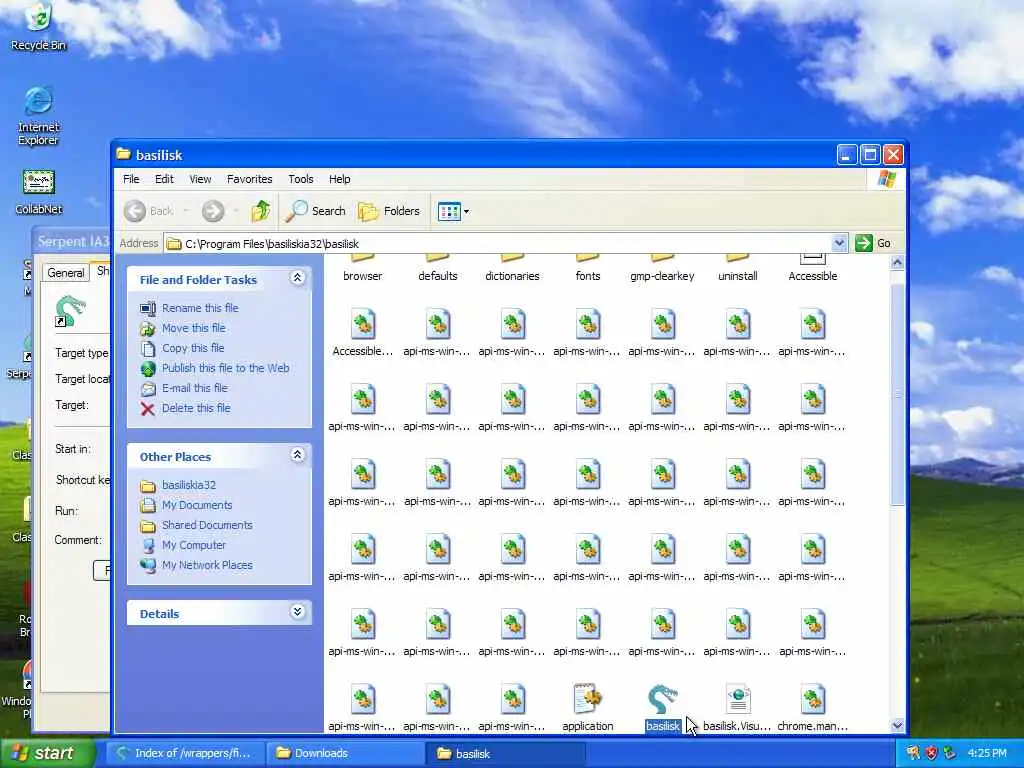Click Copy this file
This screenshot has width=1024, height=768.
pyautogui.click(x=193, y=348)
